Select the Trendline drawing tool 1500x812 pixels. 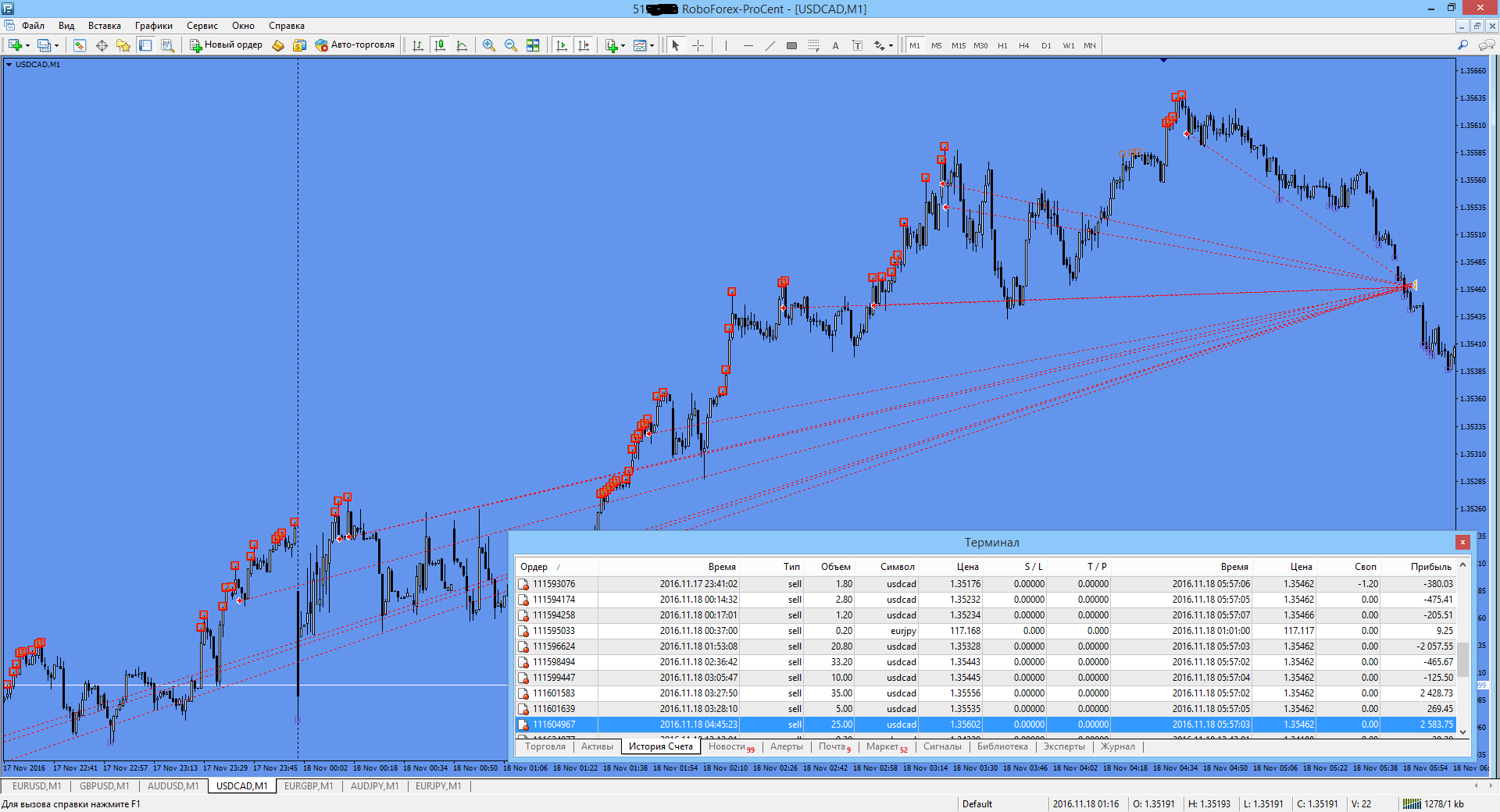coord(770,45)
